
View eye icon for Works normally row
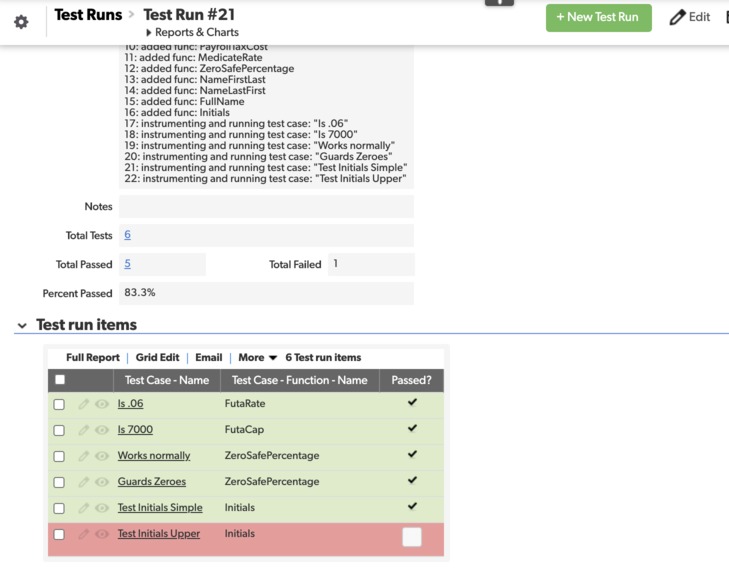pos(102,456)
